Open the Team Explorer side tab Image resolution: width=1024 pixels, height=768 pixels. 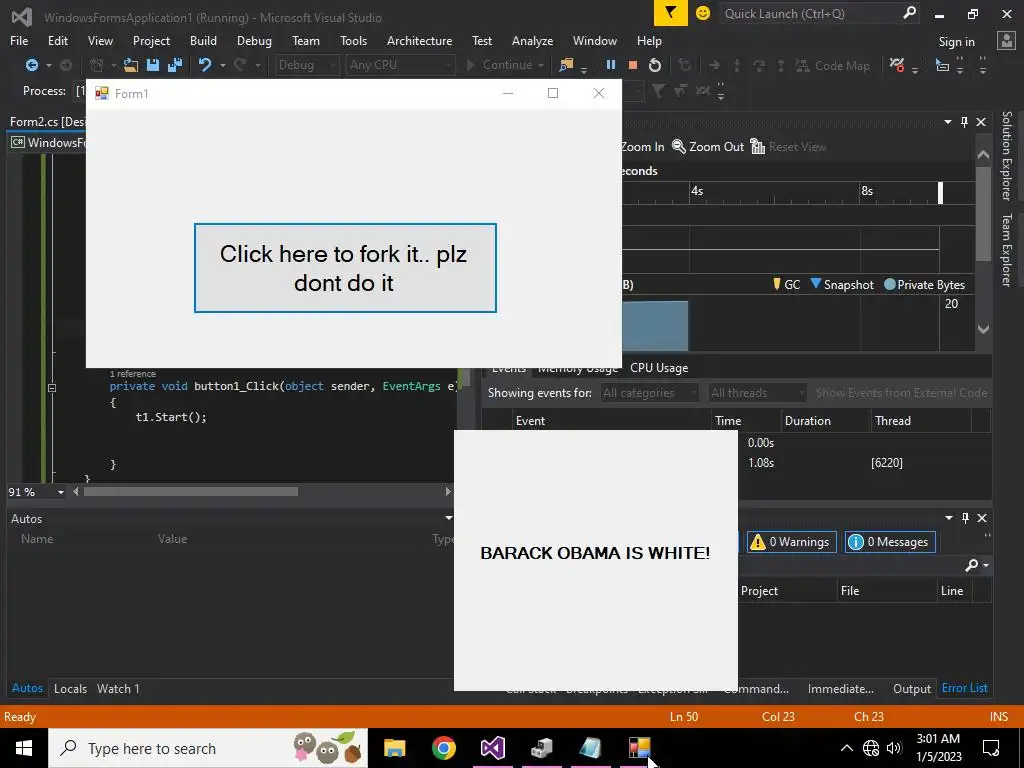(x=1007, y=249)
